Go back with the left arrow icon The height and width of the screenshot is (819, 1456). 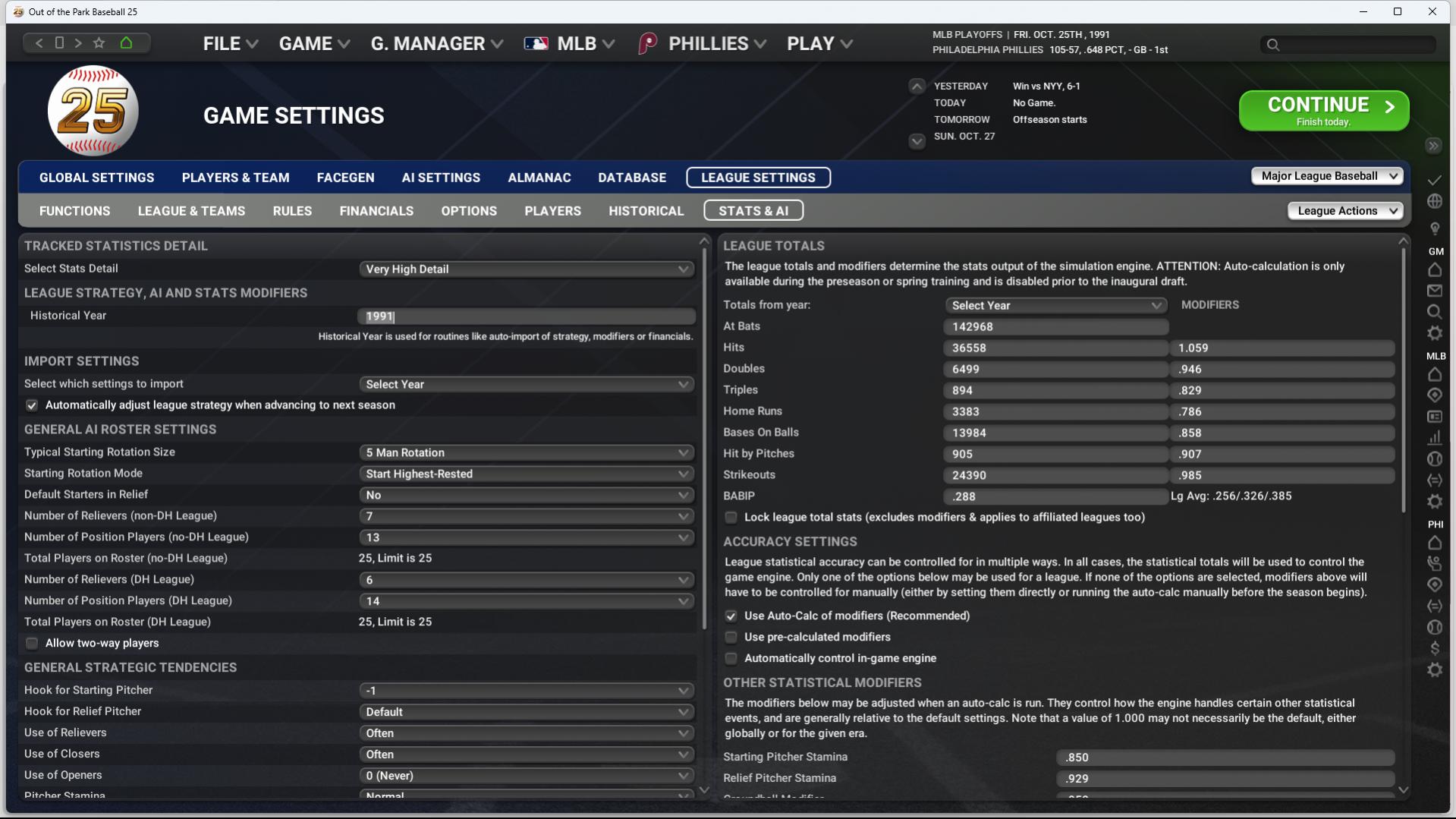pos(39,43)
